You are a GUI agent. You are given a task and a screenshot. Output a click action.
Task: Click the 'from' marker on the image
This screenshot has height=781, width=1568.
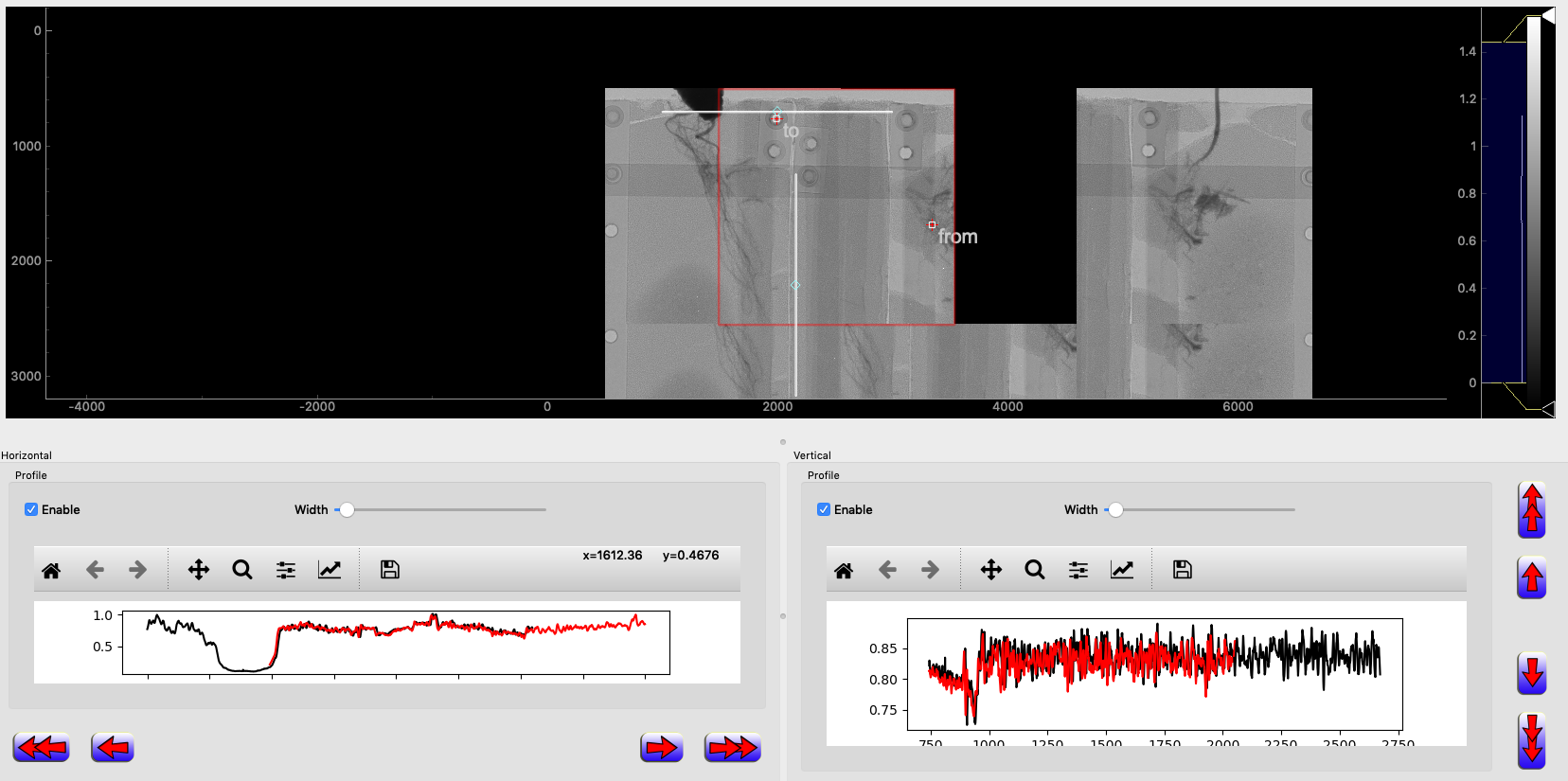pos(932,225)
